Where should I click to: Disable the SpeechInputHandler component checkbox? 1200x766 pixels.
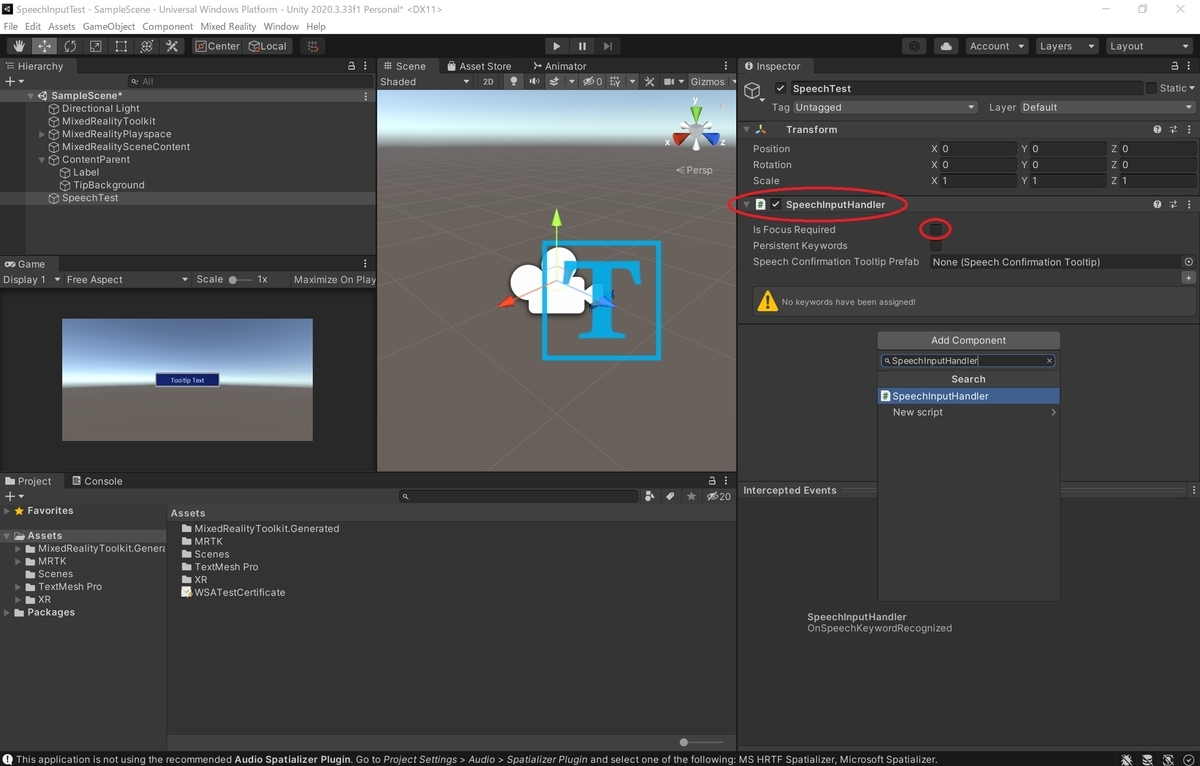[x=776, y=205]
